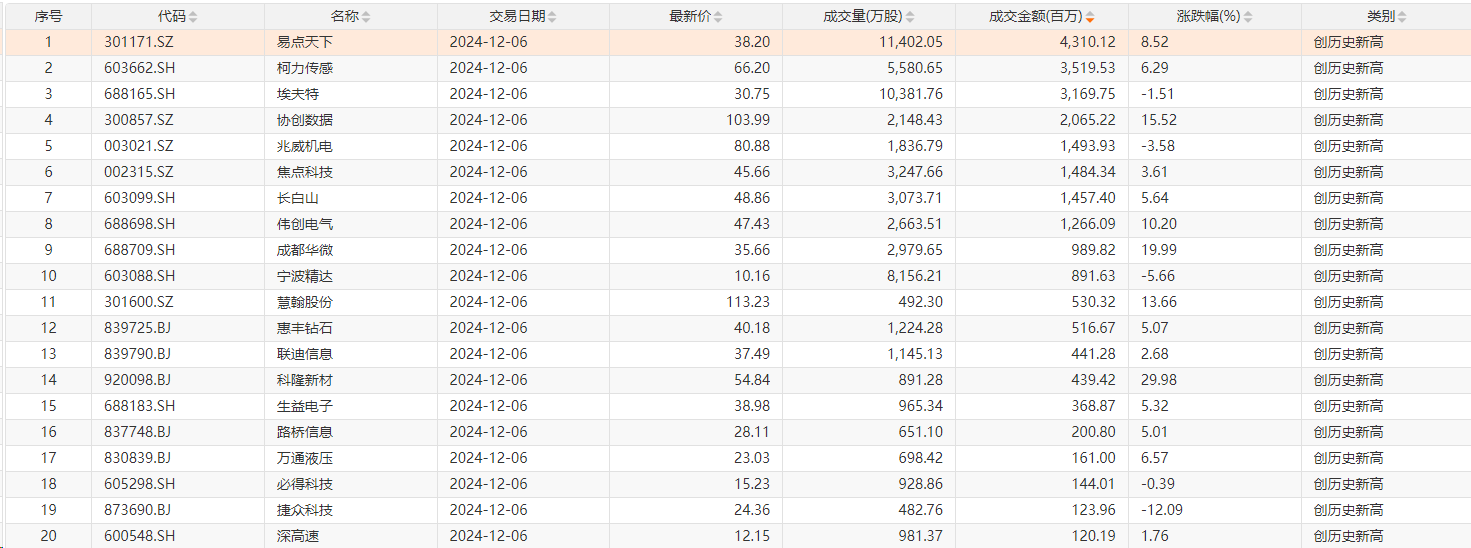Toggle sorting on the 交易日期 sort icon
The image size is (1471, 548).
click(553, 17)
